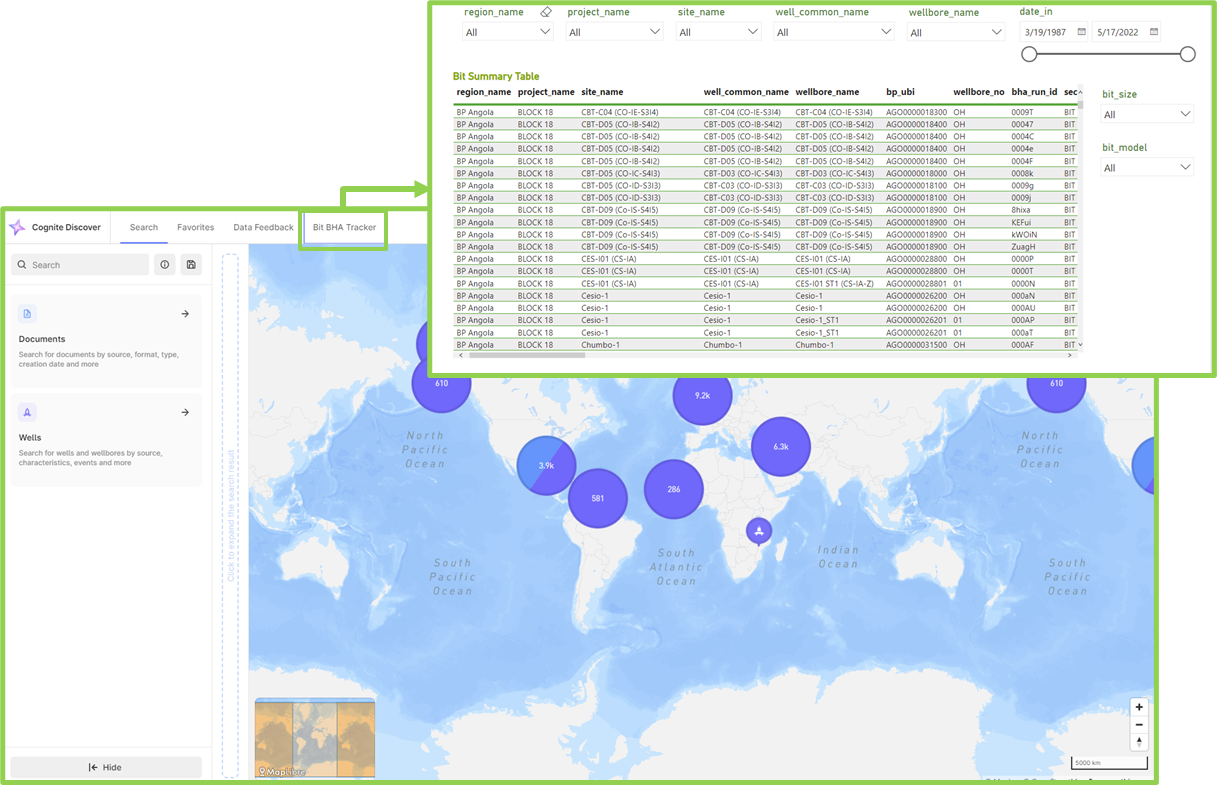This screenshot has height=785, width=1217.
Task: Reset map bearing with compass button
Action: (x=1139, y=741)
